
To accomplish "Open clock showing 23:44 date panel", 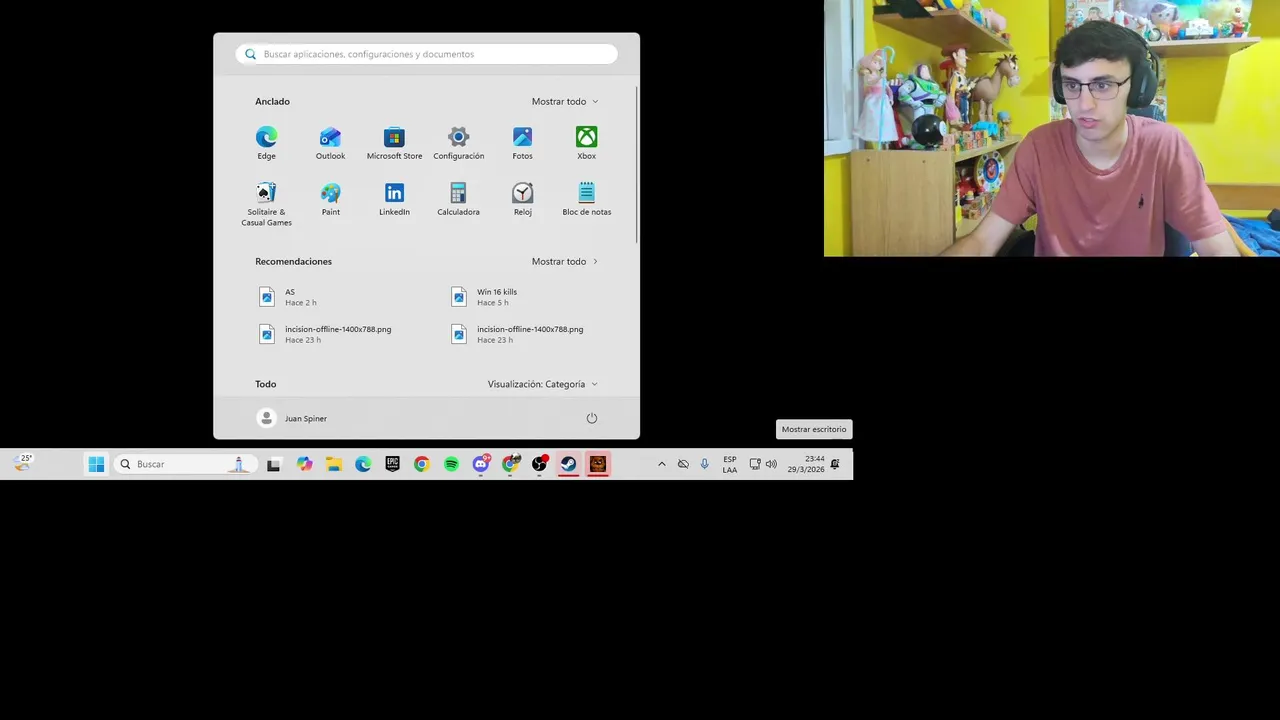I will pyautogui.click(x=806, y=464).
